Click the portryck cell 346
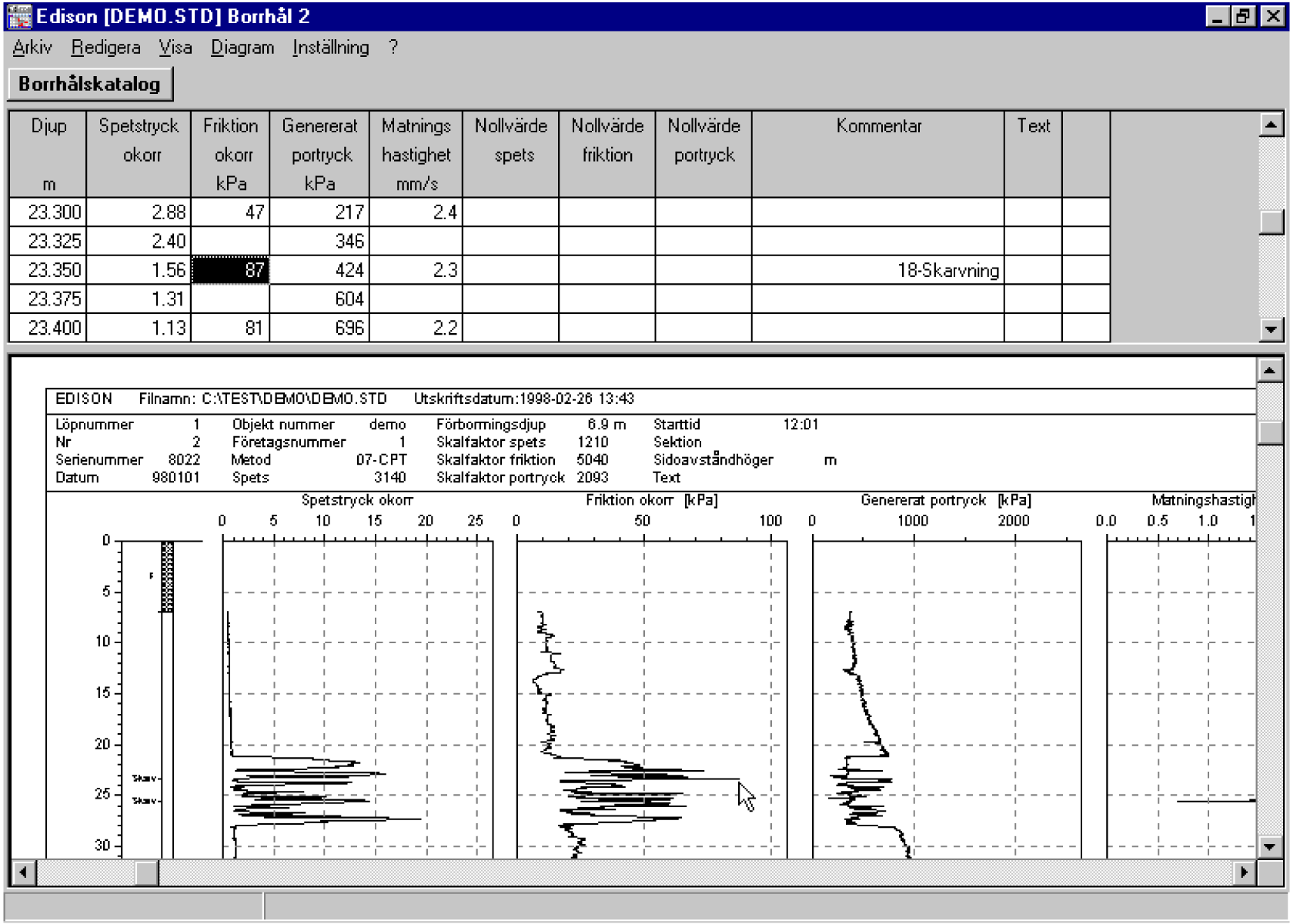This screenshot has width=1290, height=924. pyautogui.click(x=319, y=242)
